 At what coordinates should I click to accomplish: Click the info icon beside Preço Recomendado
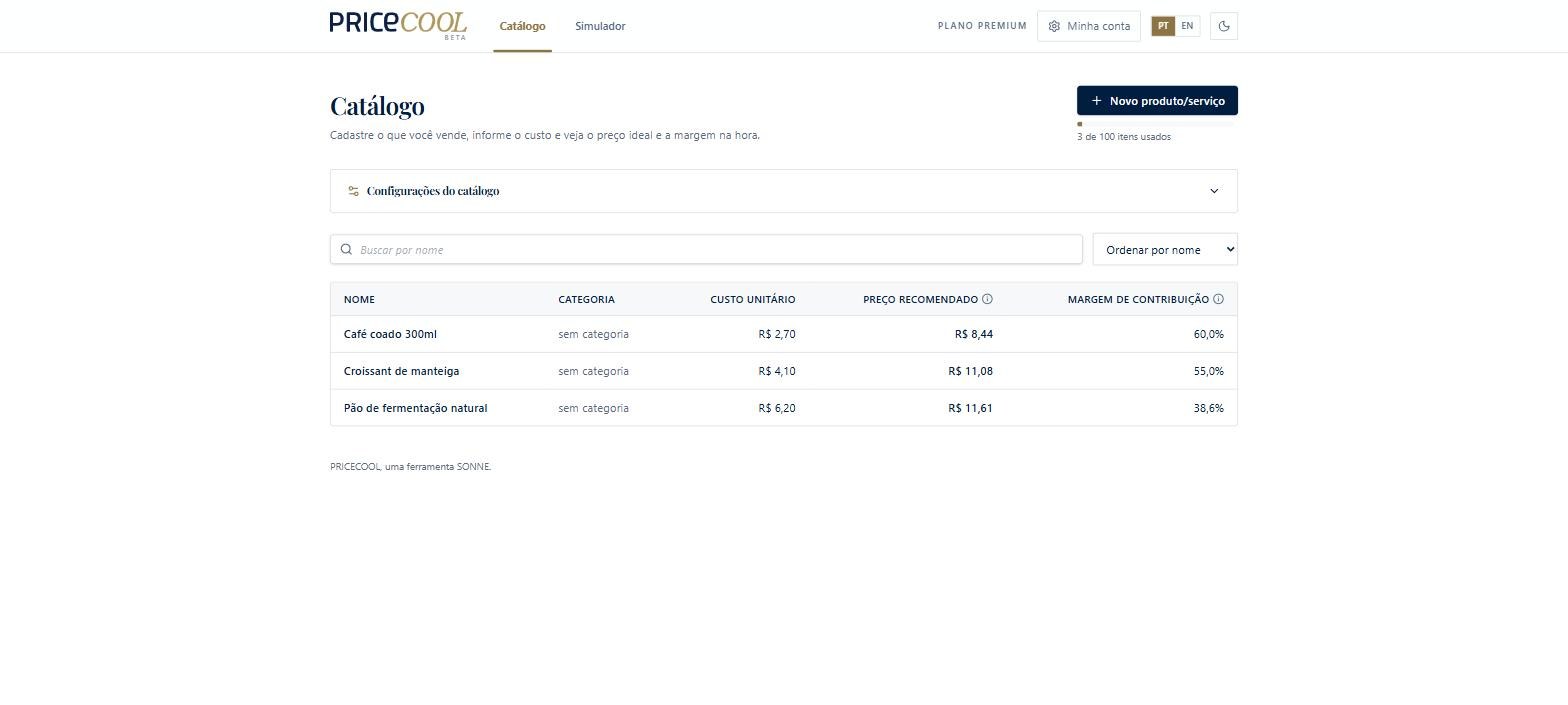(x=987, y=299)
